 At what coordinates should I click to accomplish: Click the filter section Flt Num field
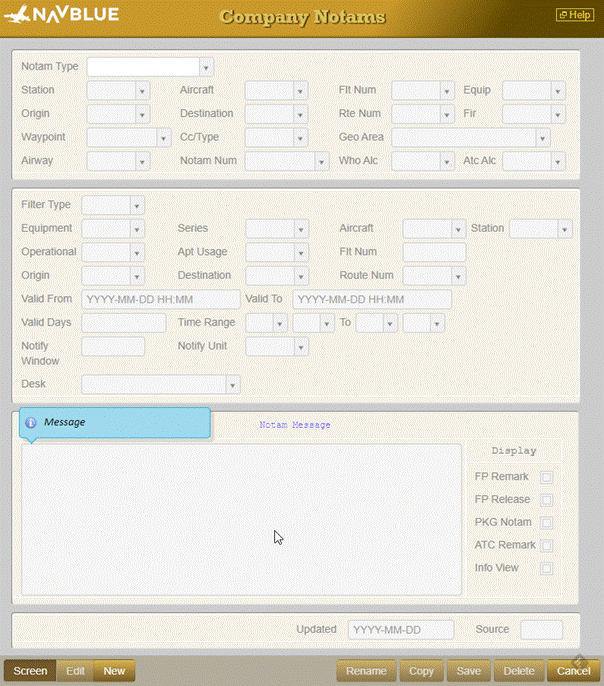point(434,253)
